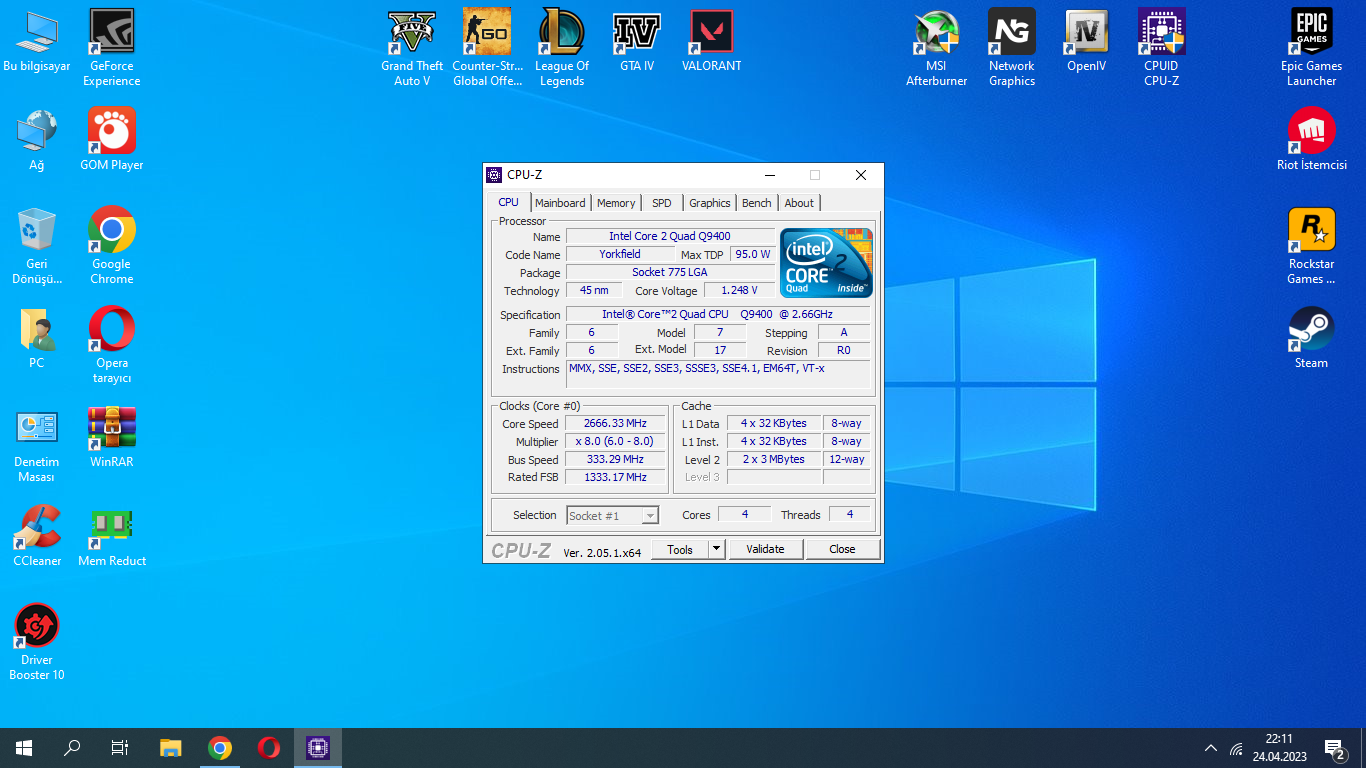This screenshot has height=768, width=1366.
Task: Open Google Chrome from the taskbar
Action: pos(220,748)
